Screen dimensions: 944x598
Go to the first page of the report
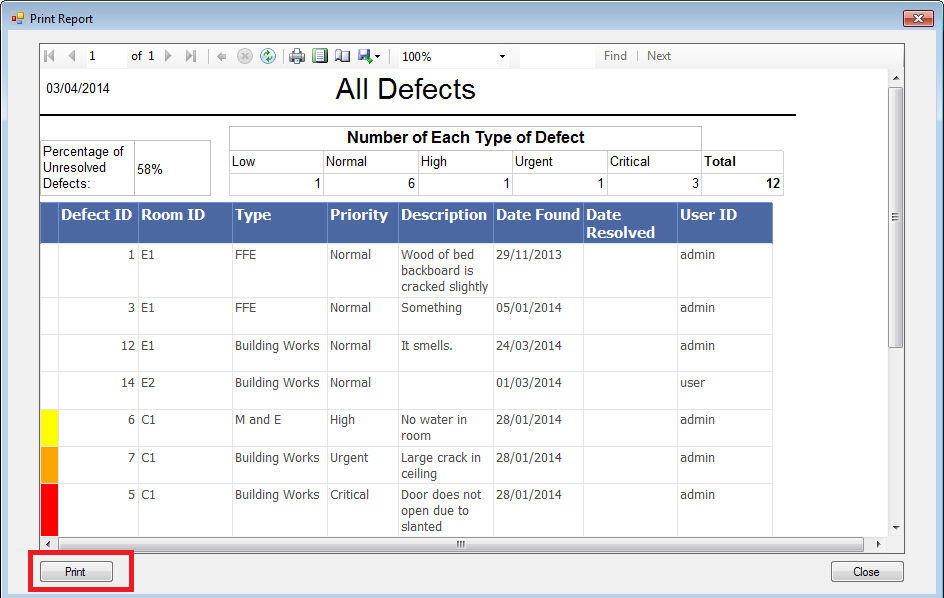click(x=50, y=56)
